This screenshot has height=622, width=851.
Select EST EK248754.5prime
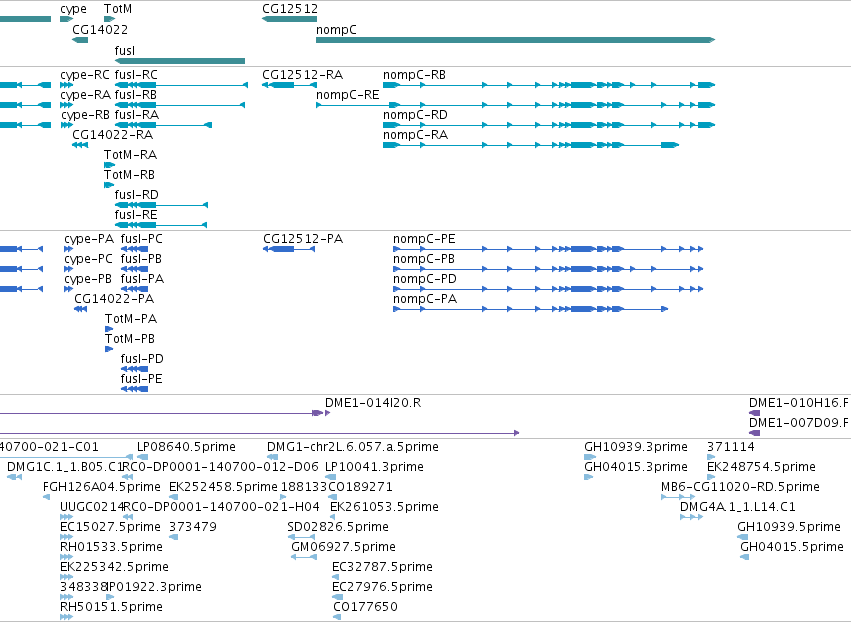point(710,477)
